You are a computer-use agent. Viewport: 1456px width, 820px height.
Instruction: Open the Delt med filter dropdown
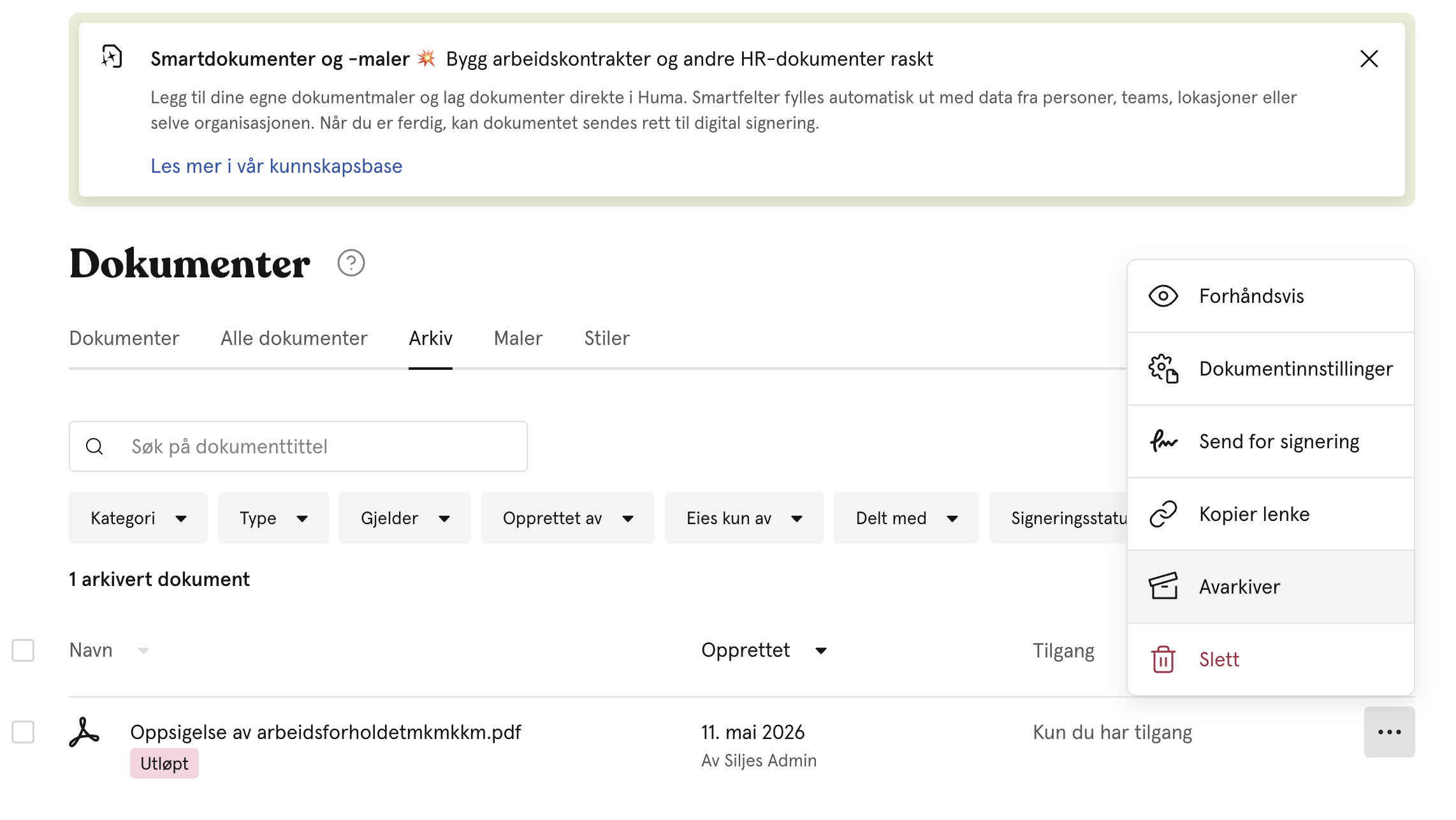coord(906,518)
